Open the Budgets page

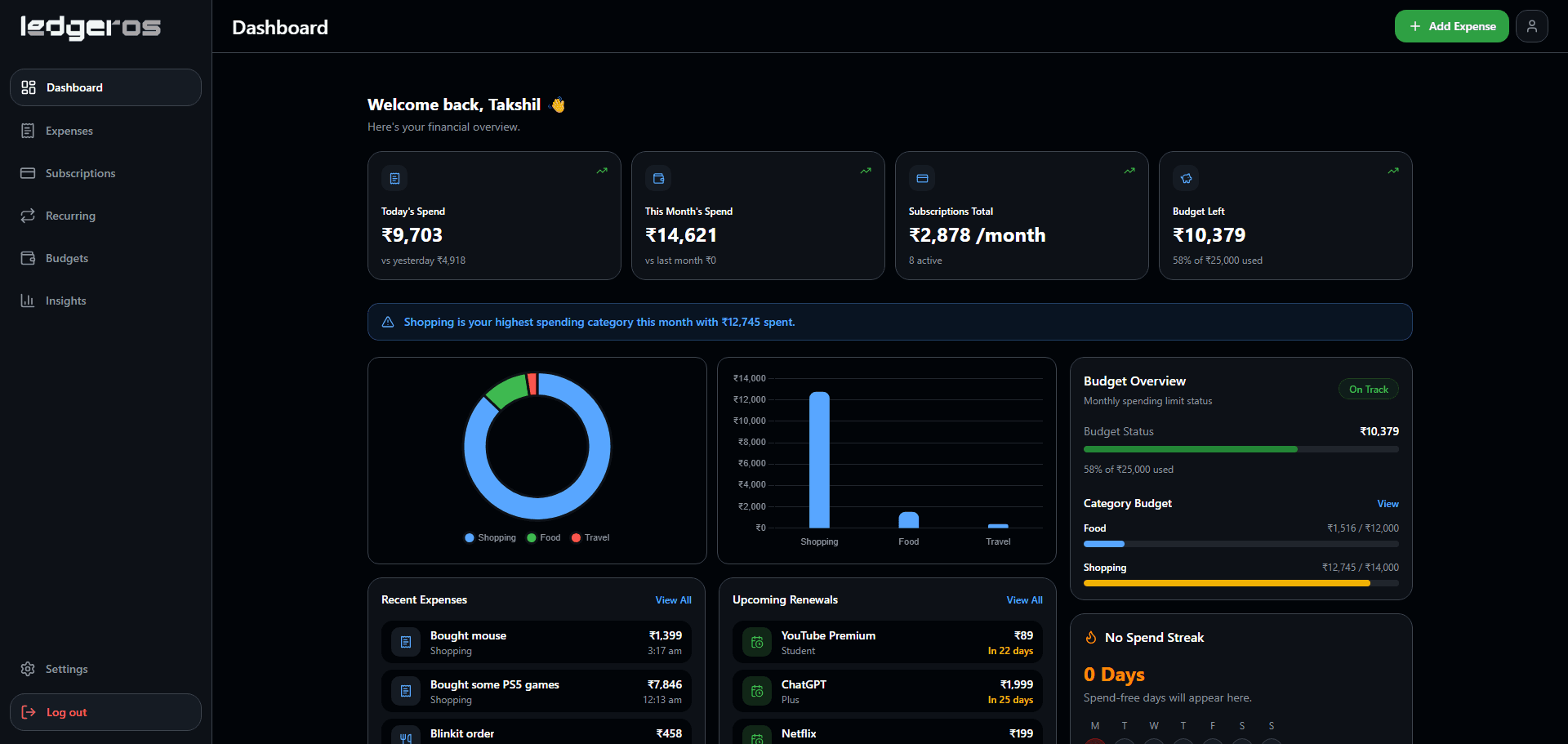click(x=105, y=258)
